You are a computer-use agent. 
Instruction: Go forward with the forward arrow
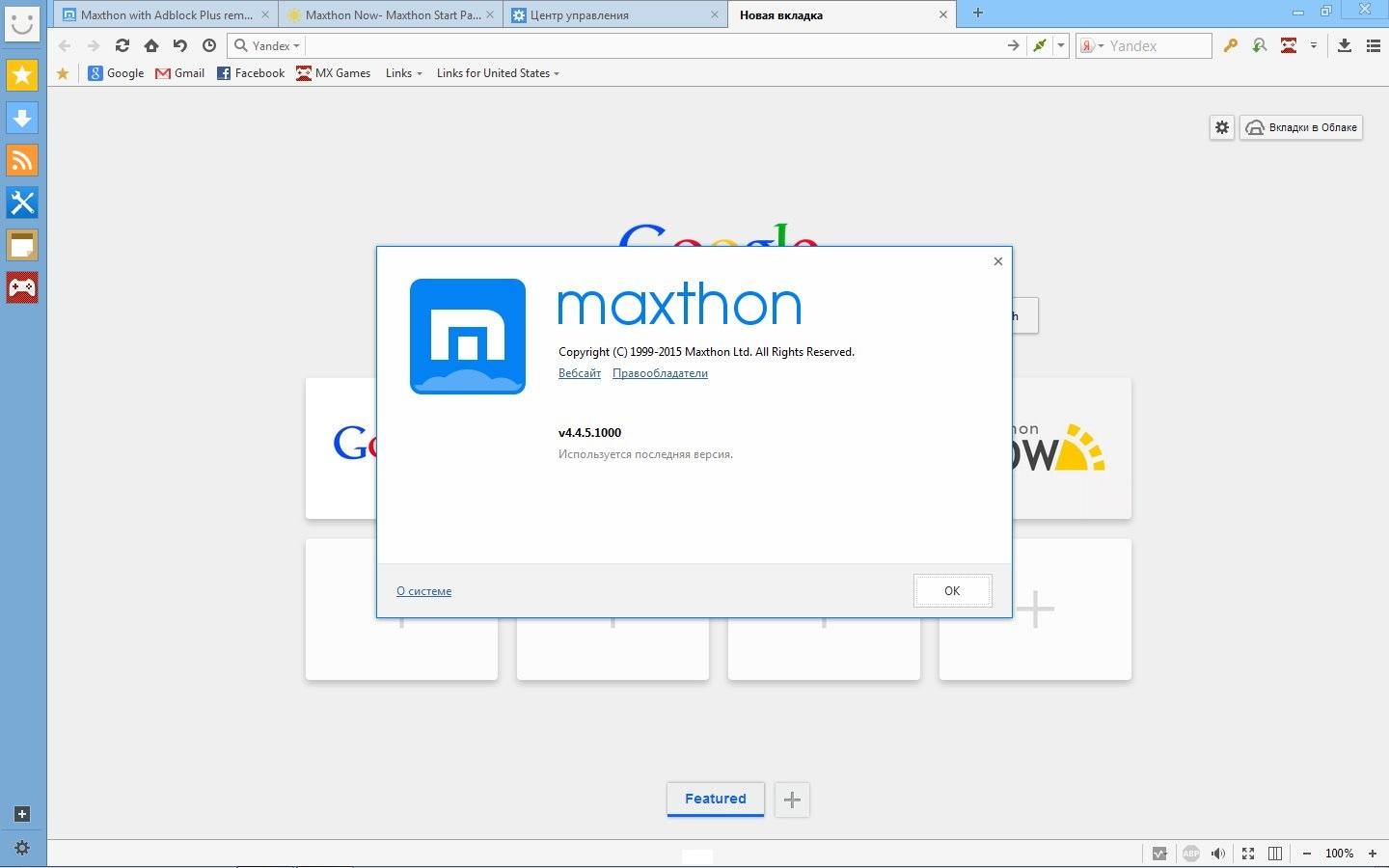click(94, 45)
